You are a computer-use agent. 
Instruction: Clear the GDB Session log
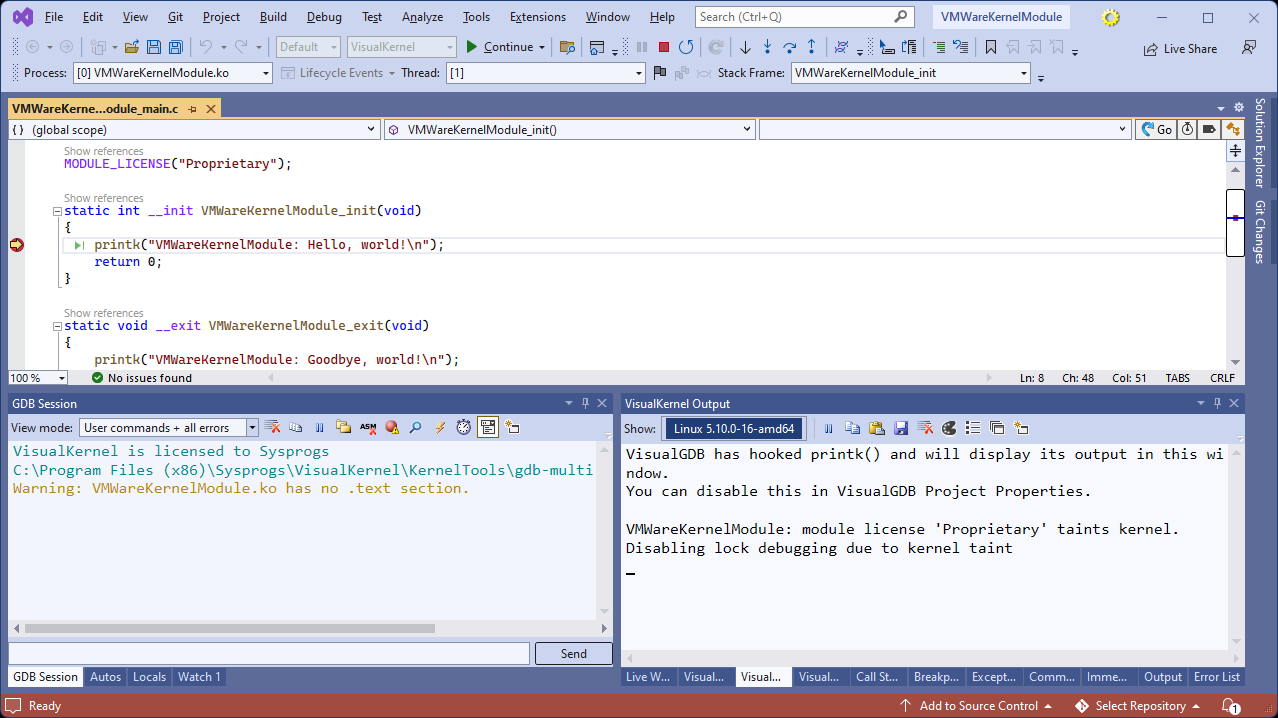point(272,428)
